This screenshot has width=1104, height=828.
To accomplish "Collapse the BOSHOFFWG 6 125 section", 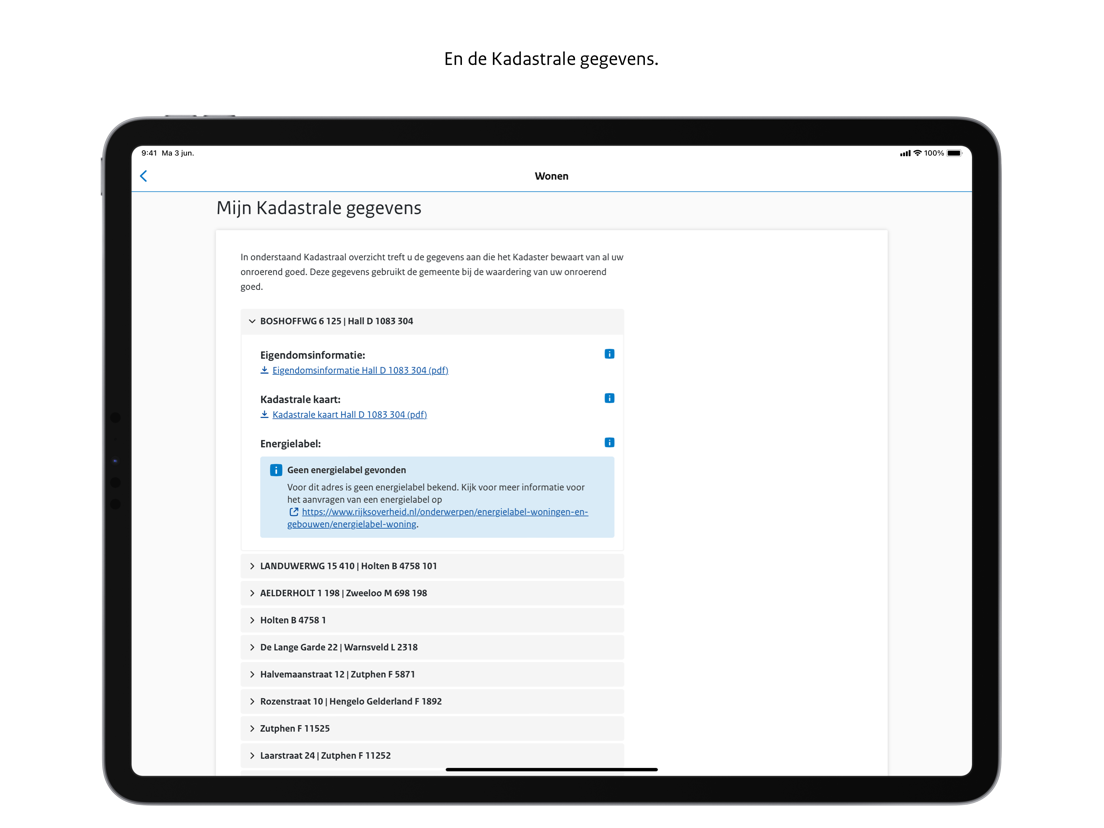I will tap(432, 322).
